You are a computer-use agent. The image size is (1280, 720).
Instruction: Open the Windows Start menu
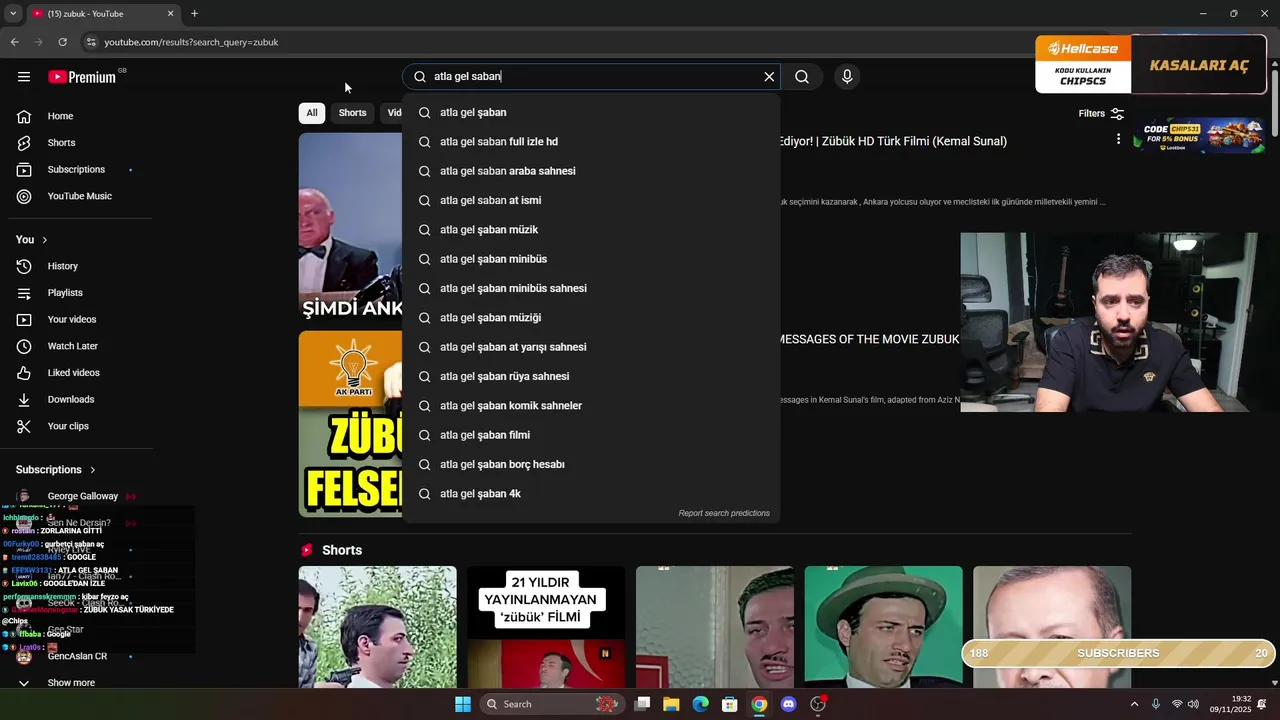[463, 704]
